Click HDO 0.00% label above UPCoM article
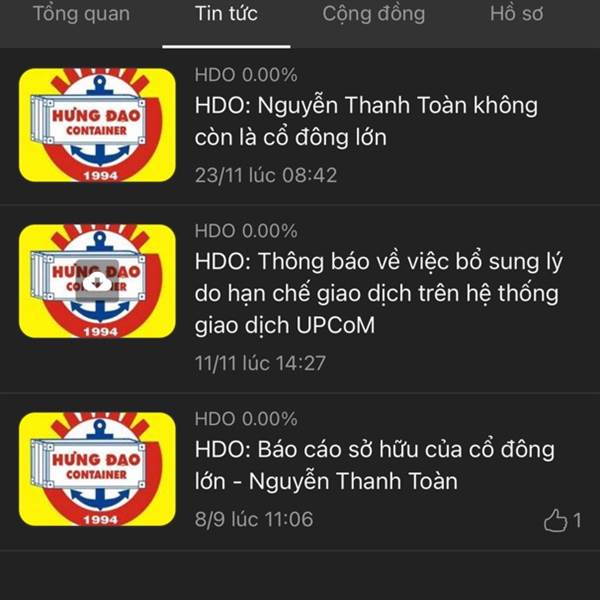Image resolution: width=600 pixels, height=600 pixels. [246, 231]
